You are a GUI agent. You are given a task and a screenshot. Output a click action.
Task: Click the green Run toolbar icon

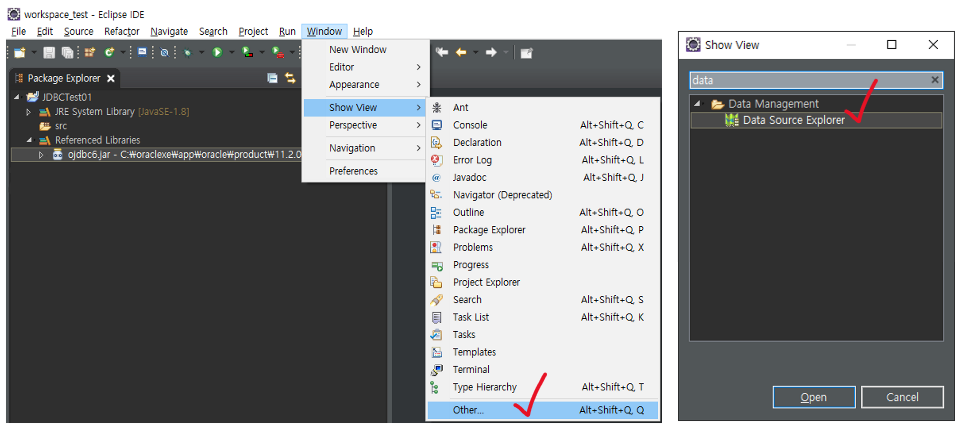(x=217, y=53)
